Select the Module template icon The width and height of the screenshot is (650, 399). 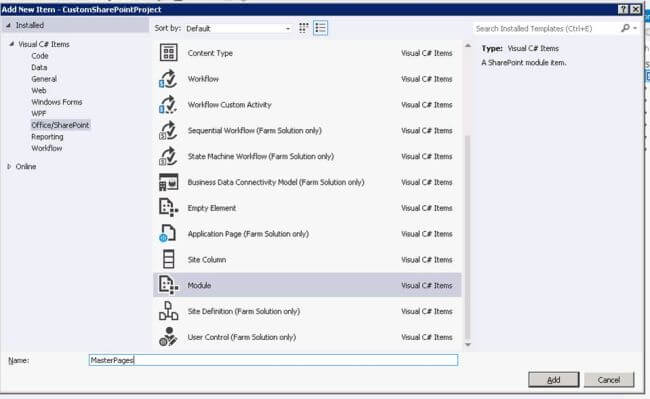click(x=168, y=285)
